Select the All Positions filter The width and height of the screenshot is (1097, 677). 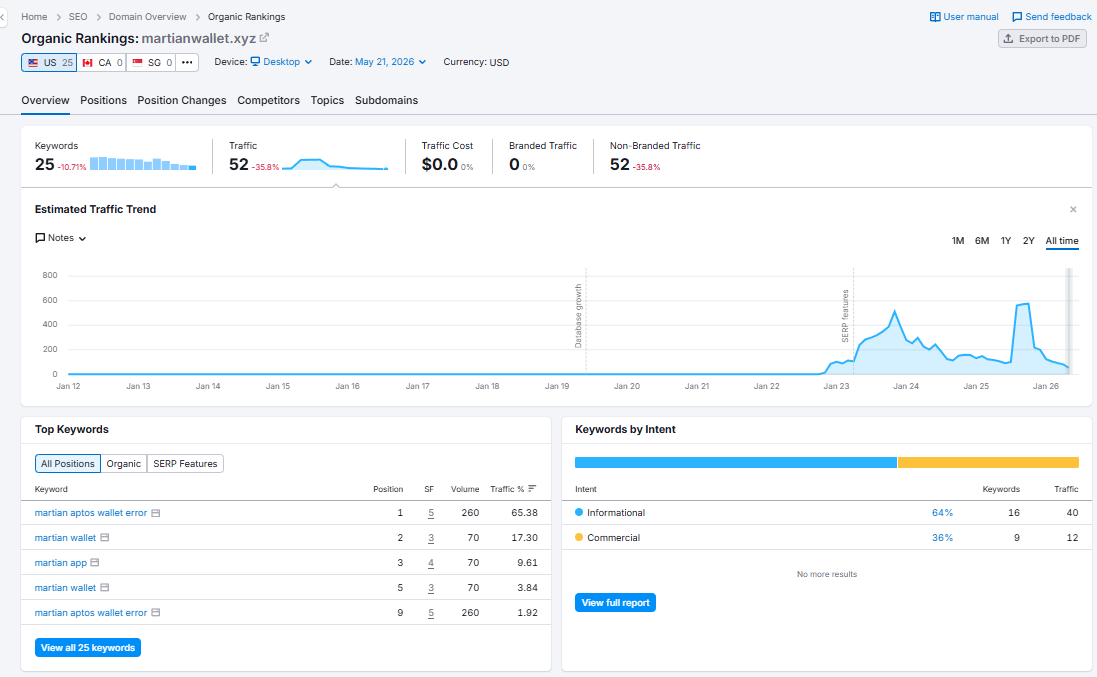click(68, 464)
